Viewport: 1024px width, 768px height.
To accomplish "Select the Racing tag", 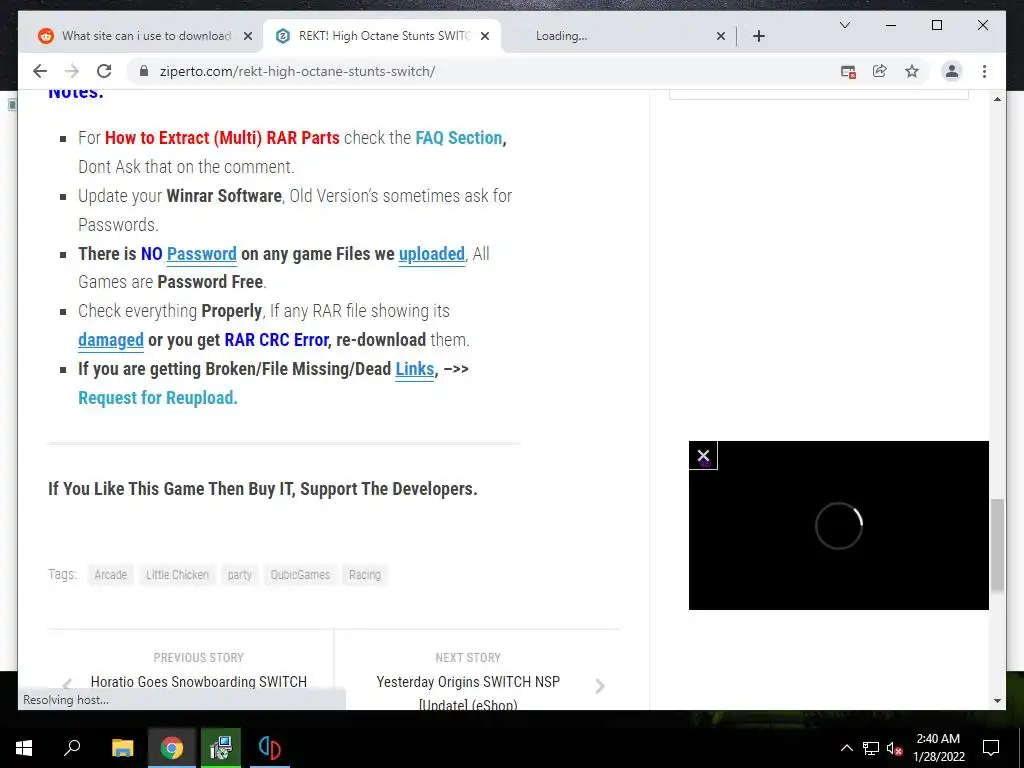I will (364, 575).
